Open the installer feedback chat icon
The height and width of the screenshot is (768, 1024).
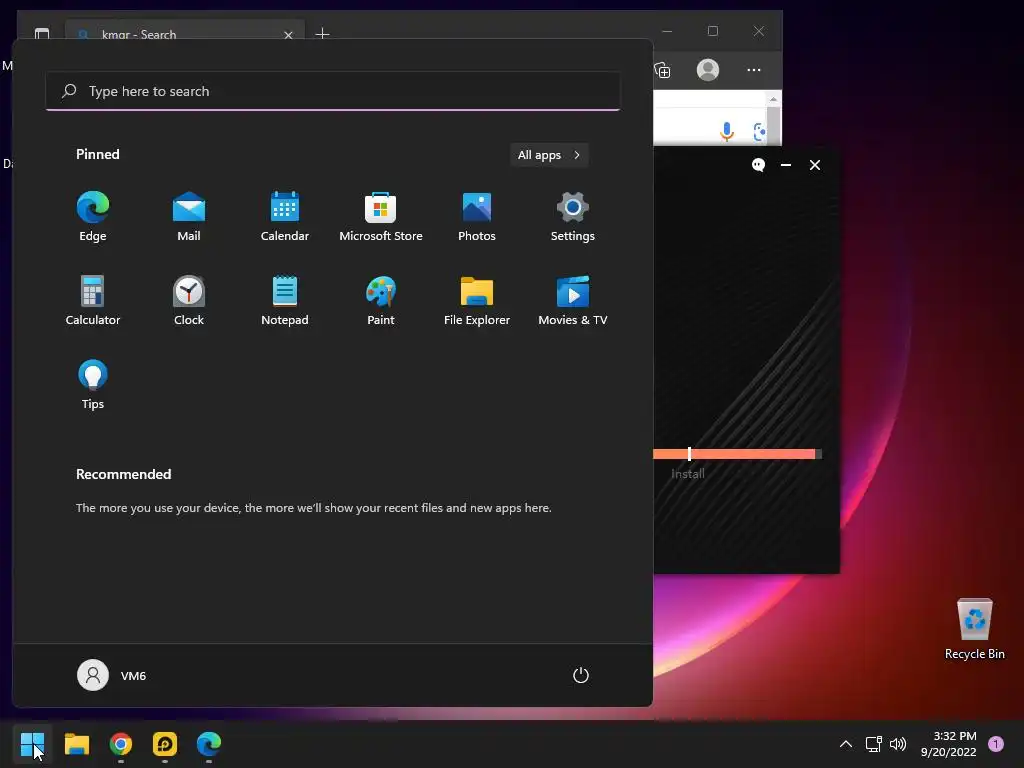coord(758,165)
